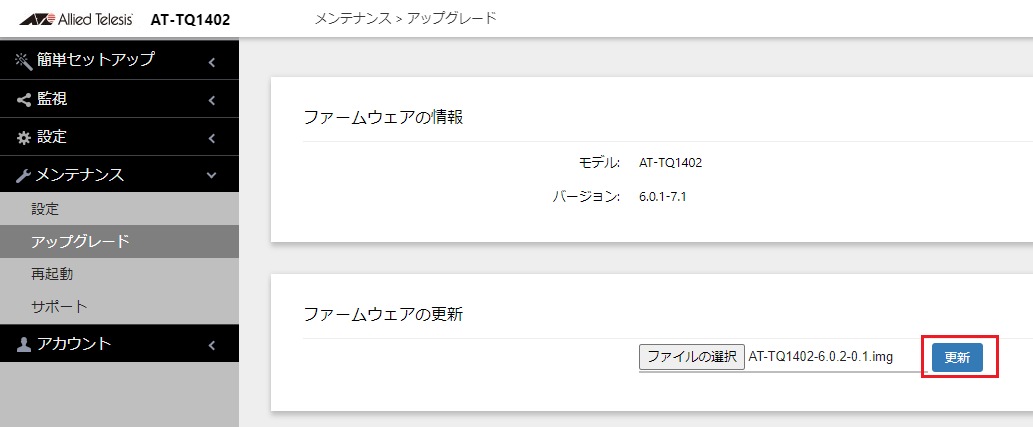This screenshot has width=1033, height=427.
Task: Click the blue 更新 button
Action: (957, 357)
